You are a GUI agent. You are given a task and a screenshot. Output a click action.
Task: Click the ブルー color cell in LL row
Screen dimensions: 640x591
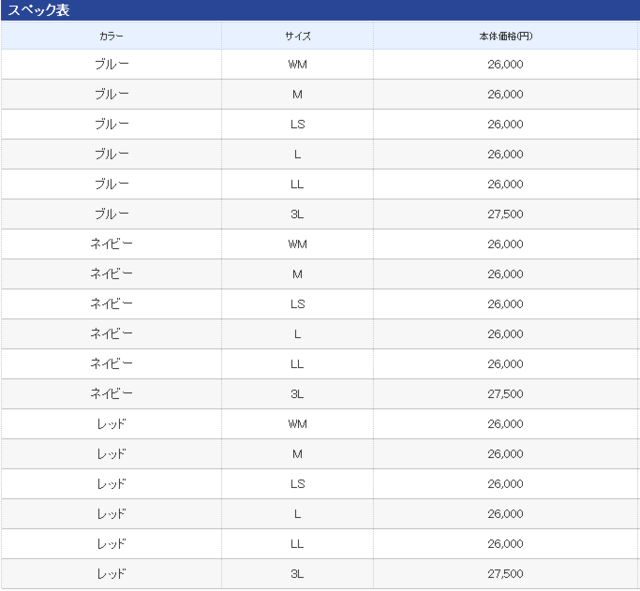(x=112, y=185)
